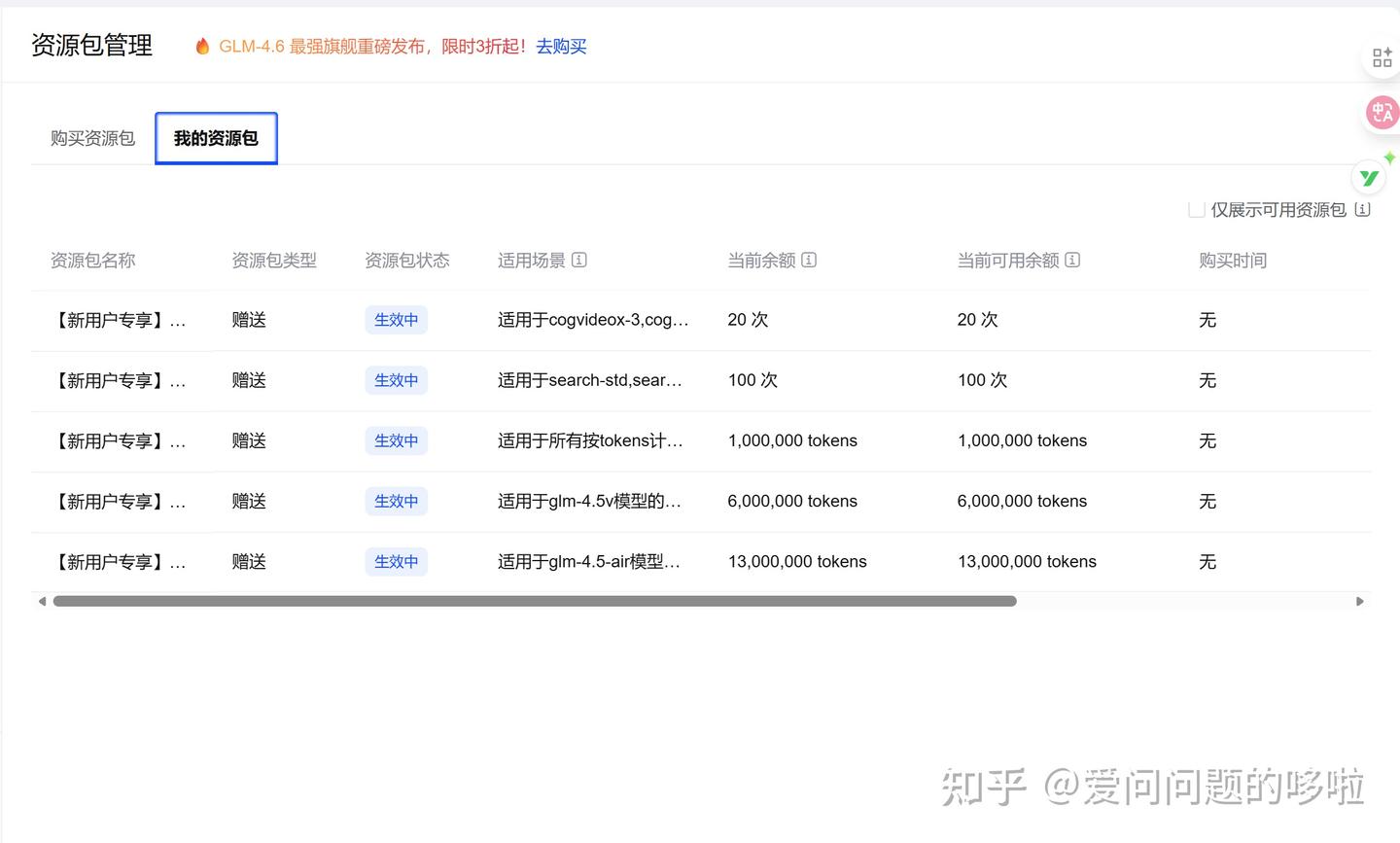Click the 适用于所有按tokens计… cell
Screen dimensions: 1400x843
point(590,440)
